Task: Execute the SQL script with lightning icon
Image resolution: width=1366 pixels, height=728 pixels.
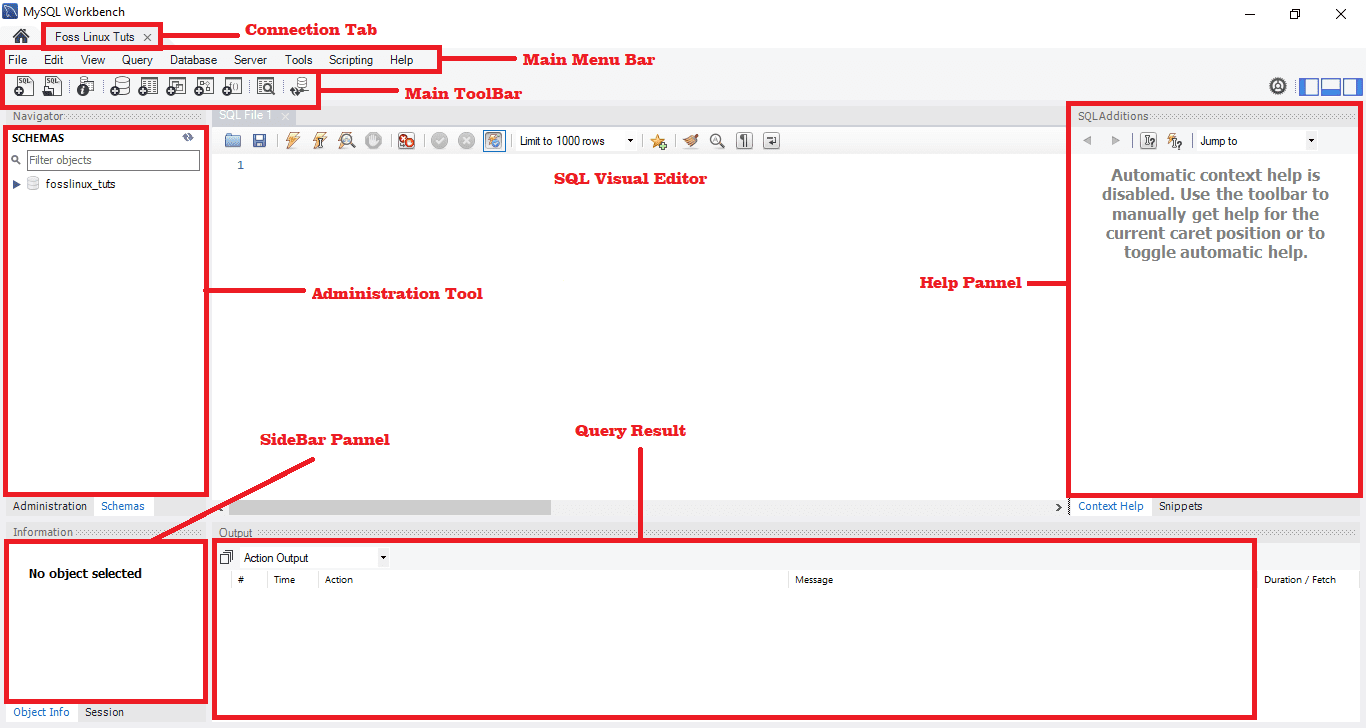Action: coord(293,141)
